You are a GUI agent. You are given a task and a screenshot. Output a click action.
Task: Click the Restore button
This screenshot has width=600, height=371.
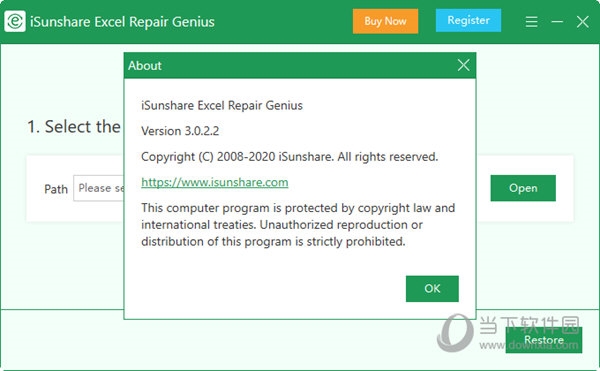pos(544,340)
